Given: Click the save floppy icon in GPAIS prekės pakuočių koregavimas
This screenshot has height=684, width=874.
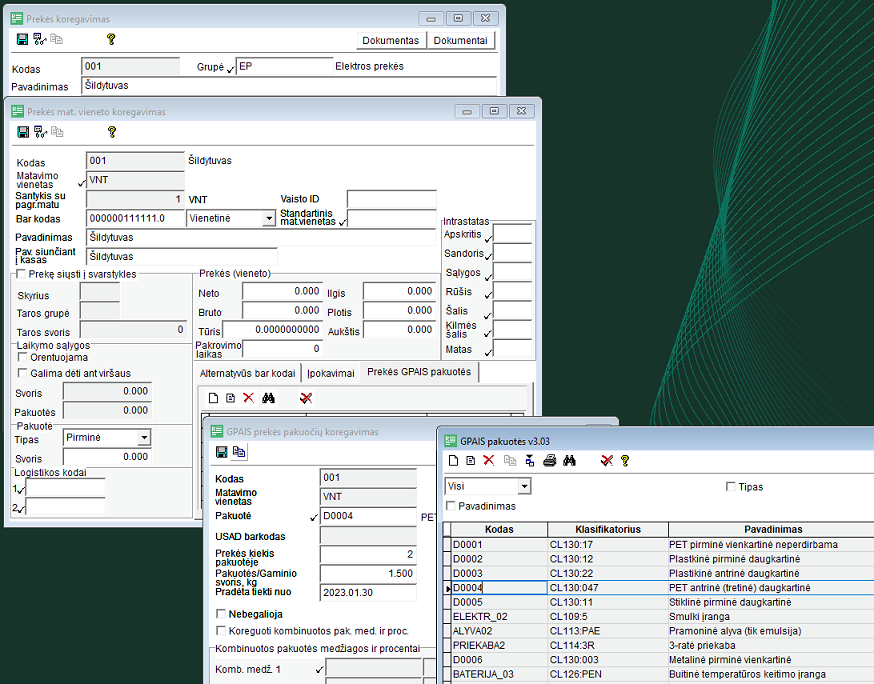Looking at the screenshot, I should pyautogui.click(x=221, y=452).
